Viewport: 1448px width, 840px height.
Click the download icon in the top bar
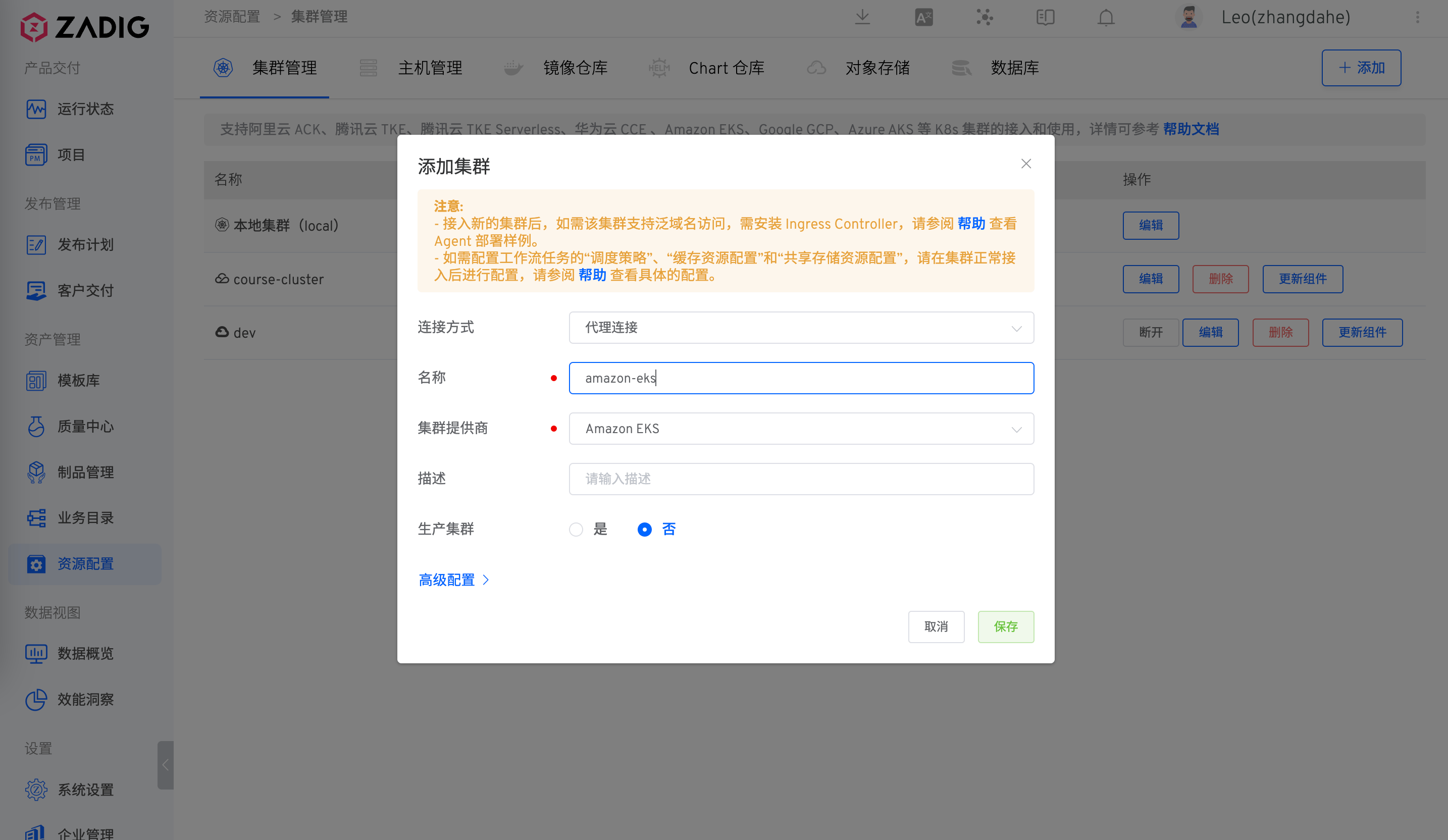click(862, 17)
